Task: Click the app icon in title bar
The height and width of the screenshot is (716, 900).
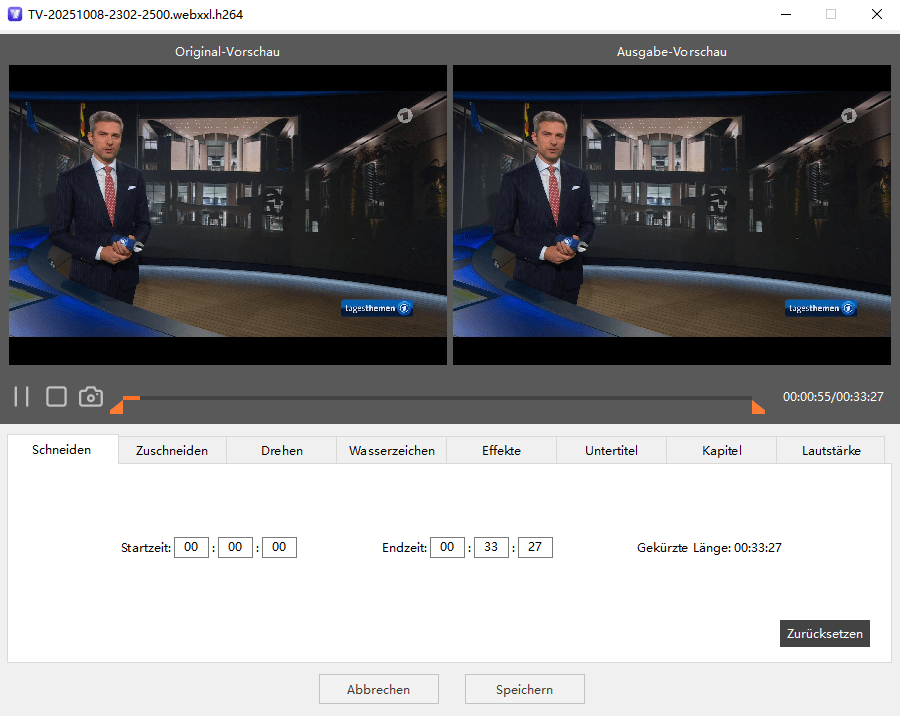Action: pos(15,15)
